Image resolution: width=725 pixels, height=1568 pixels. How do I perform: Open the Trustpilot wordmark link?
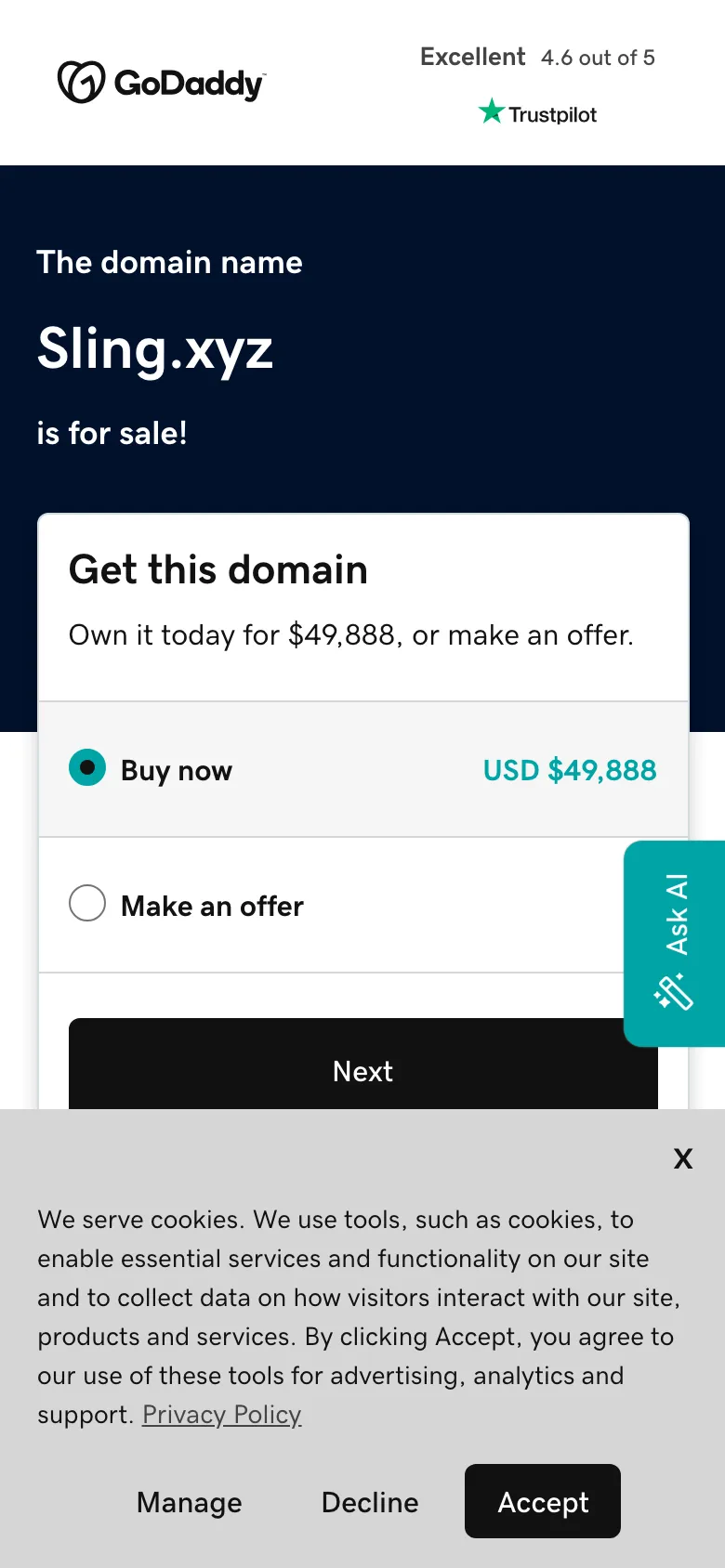pyautogui.click(x=552, y=114)
